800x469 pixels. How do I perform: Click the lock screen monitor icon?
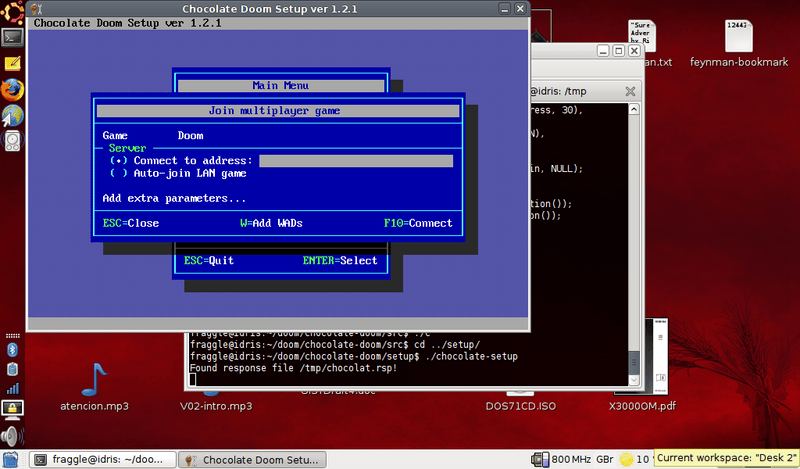point(12,409)
